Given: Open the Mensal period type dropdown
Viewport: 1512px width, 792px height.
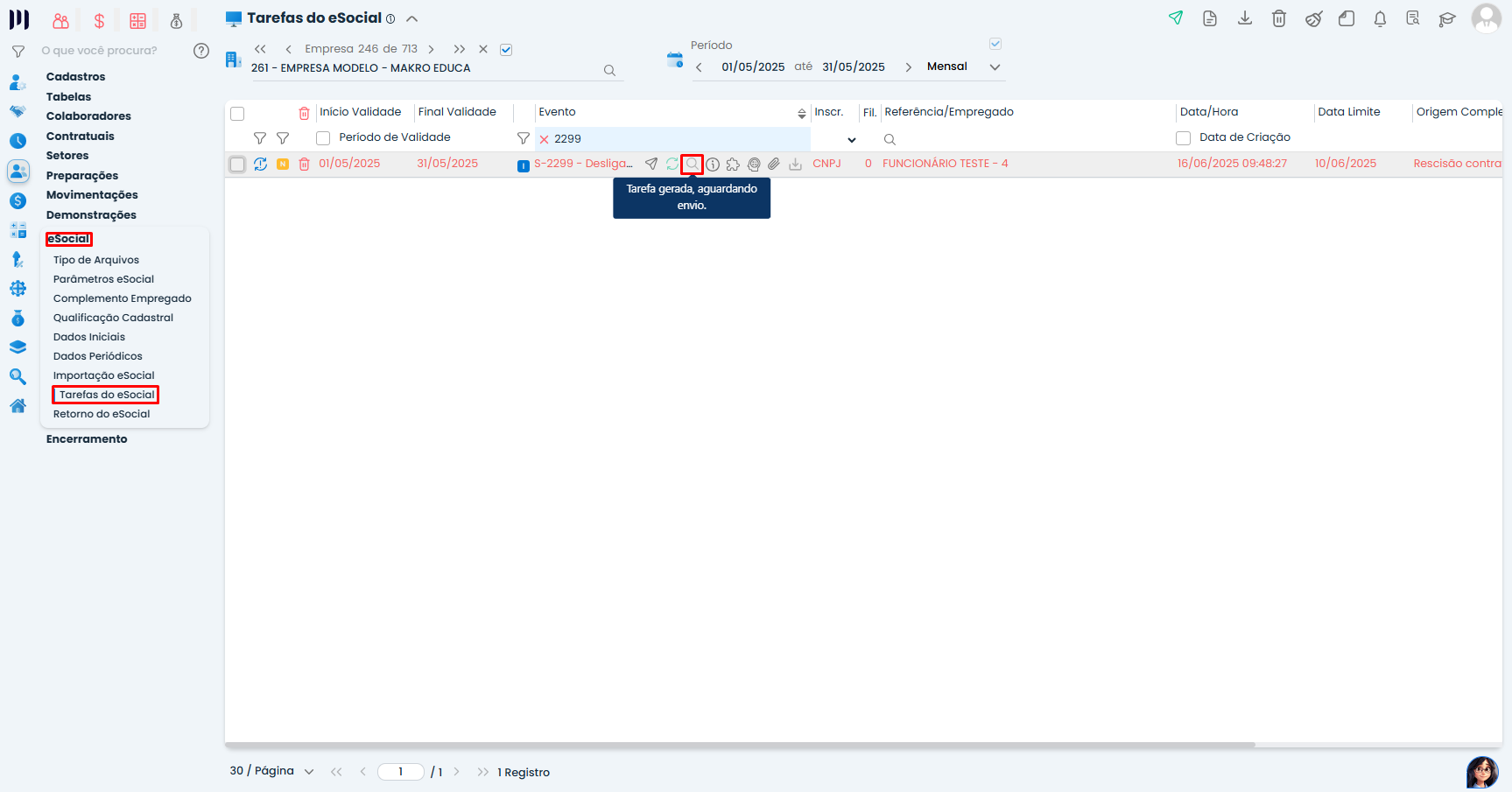Looking at the screenshot, I should 995,67.
